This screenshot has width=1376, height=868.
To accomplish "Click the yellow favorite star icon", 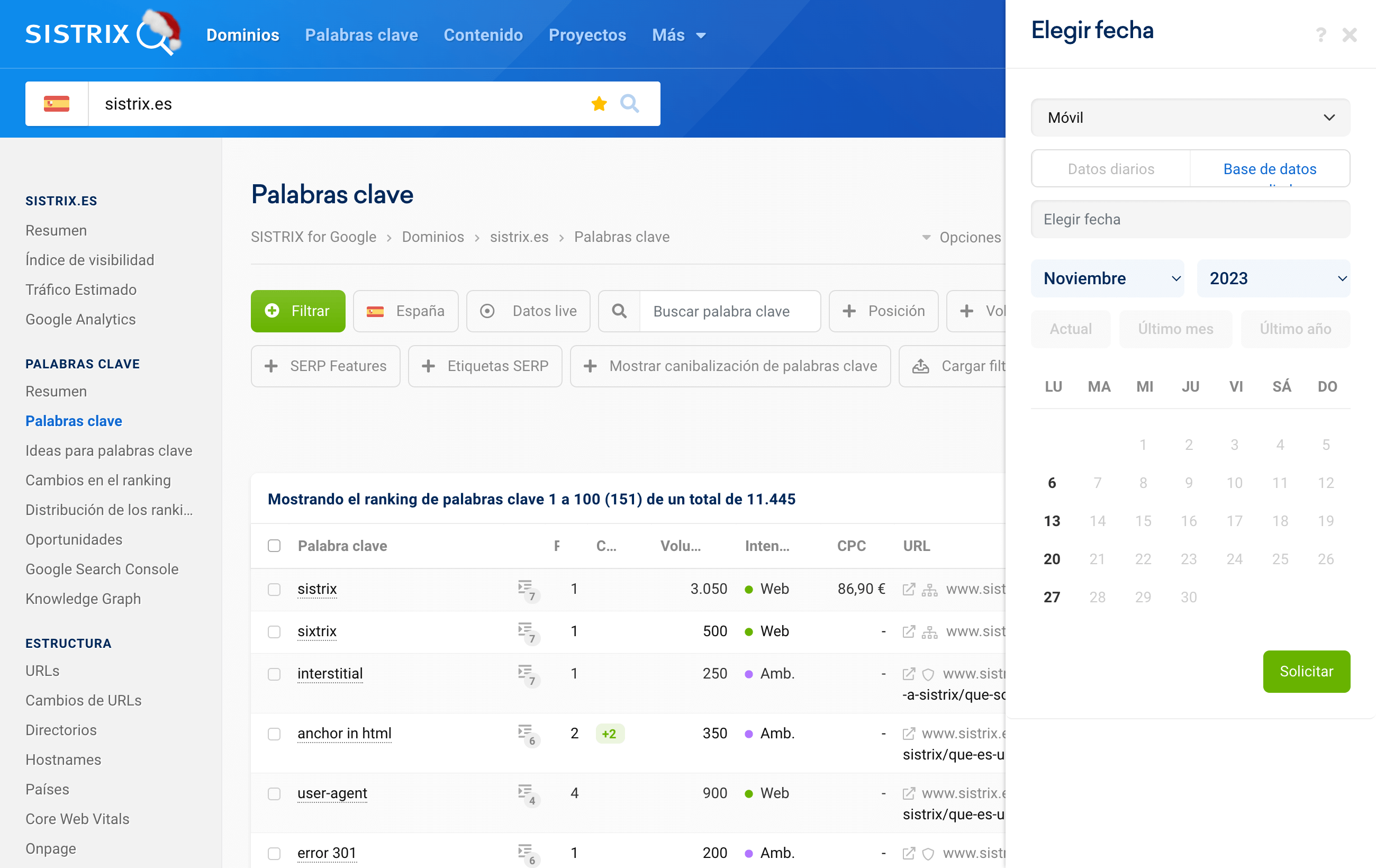I will point(598,104).
